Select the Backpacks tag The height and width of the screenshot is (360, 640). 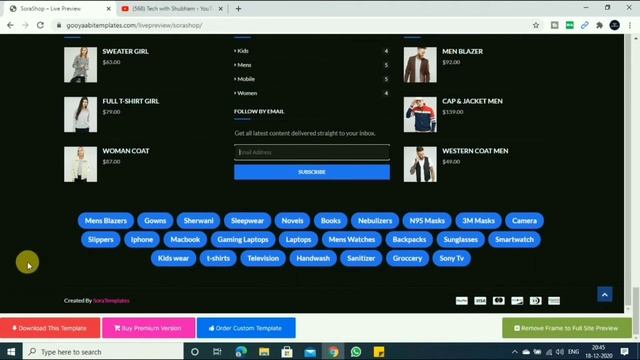409,240
